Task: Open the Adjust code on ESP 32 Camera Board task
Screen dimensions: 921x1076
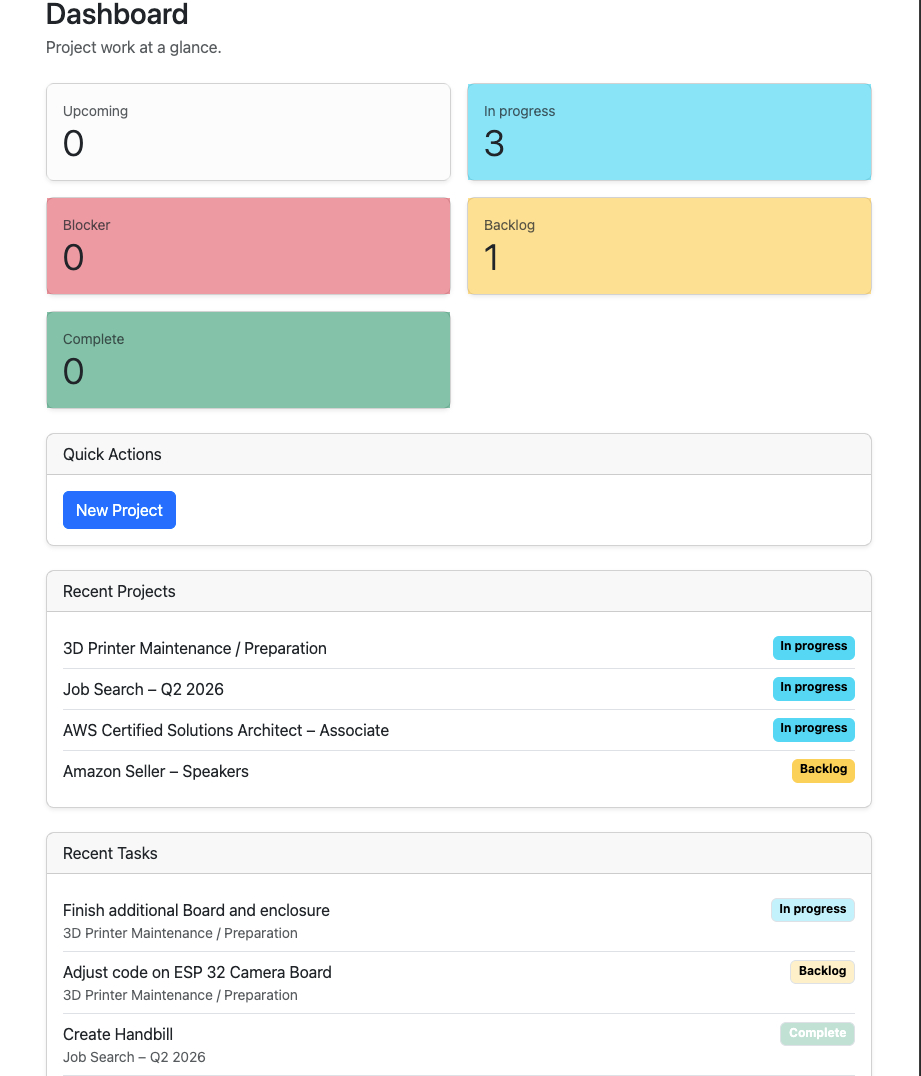Action: coord(197,972)
